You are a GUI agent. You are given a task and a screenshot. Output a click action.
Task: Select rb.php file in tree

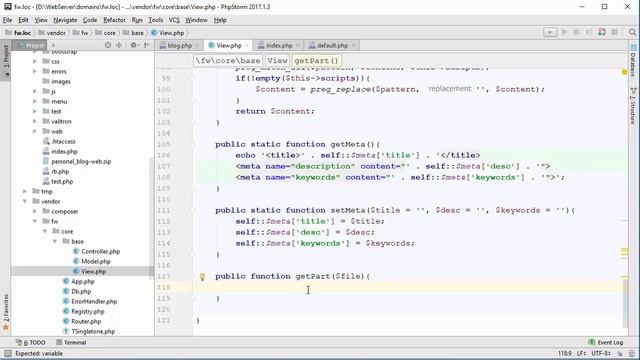coord(56,171)
